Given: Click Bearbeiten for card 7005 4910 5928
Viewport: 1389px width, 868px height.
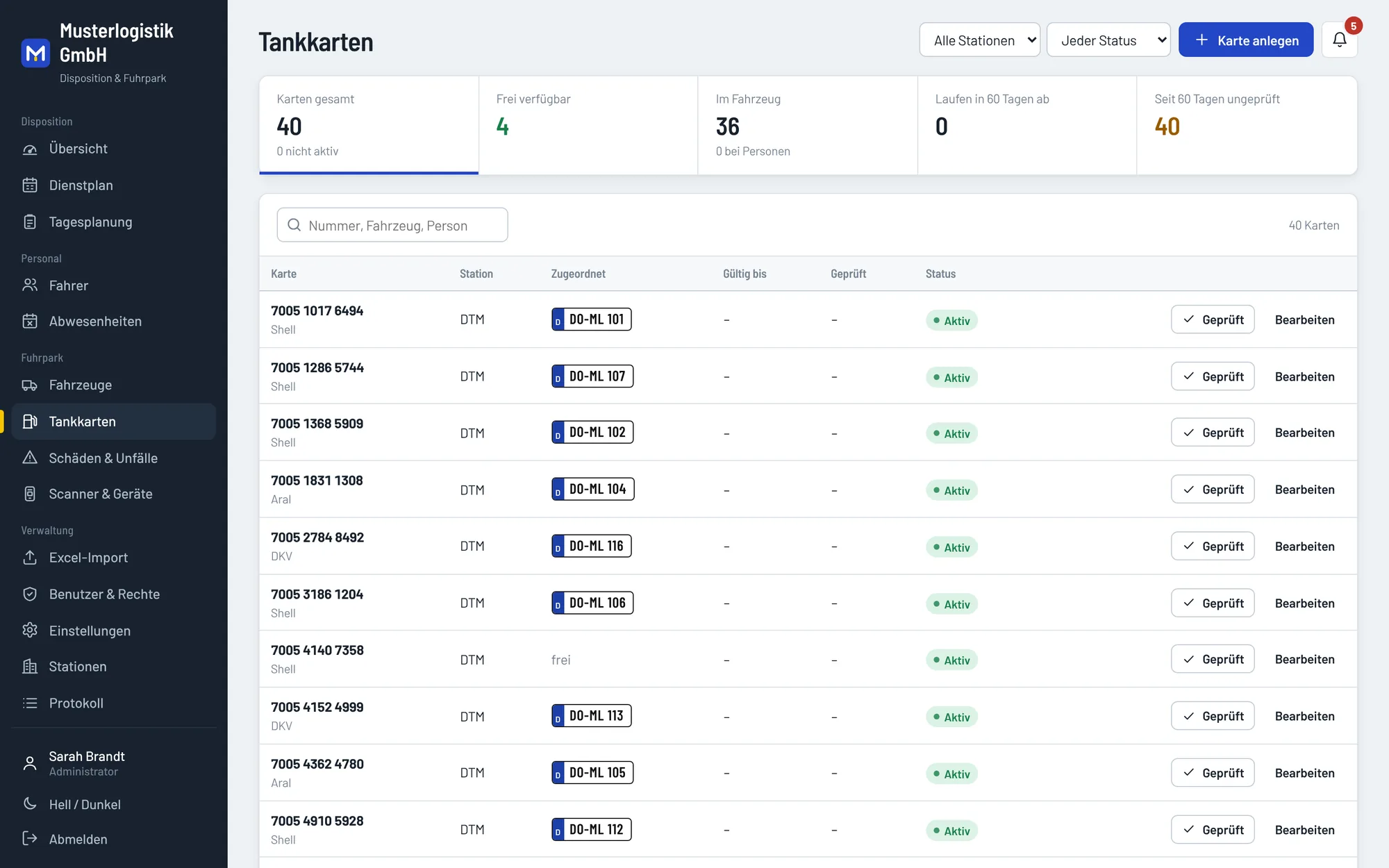Looking at the screenshot, I should click(1304, 830).
